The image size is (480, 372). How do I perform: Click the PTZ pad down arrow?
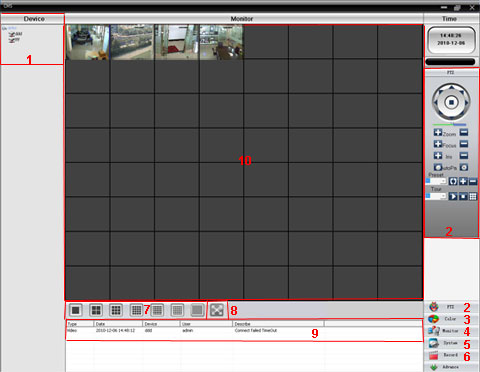coord(451,117)
